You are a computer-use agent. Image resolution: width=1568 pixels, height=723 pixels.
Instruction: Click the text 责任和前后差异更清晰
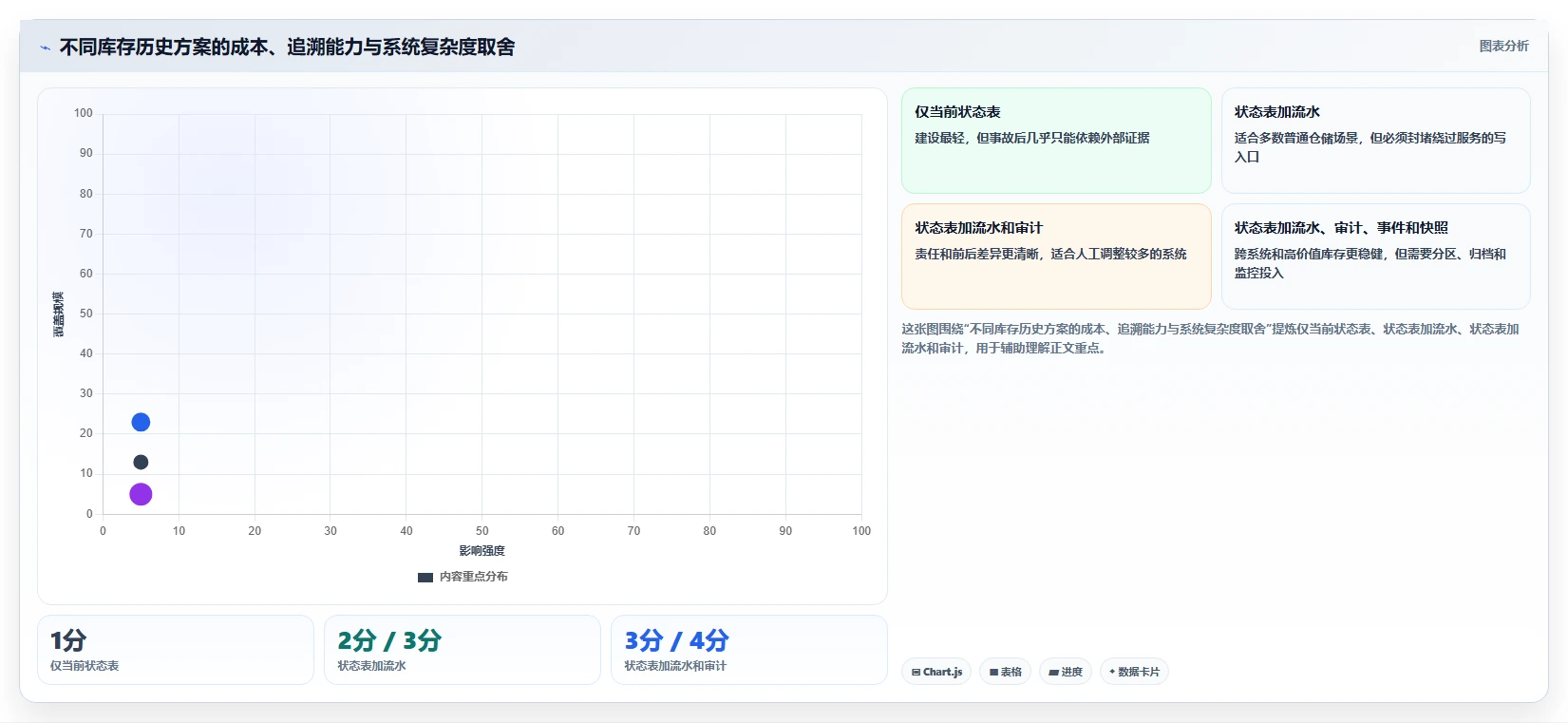(x=1050, y=254)
